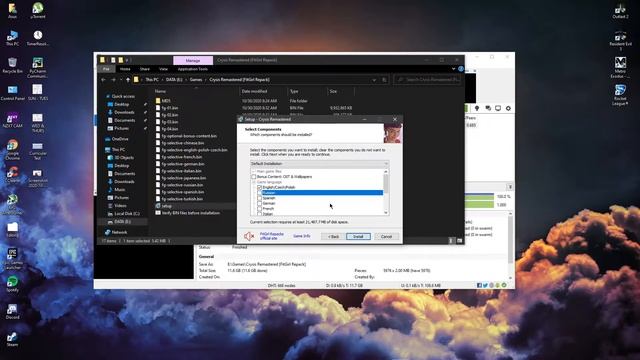Launch PyCharm Community desktop shortcut

point(38,67)
